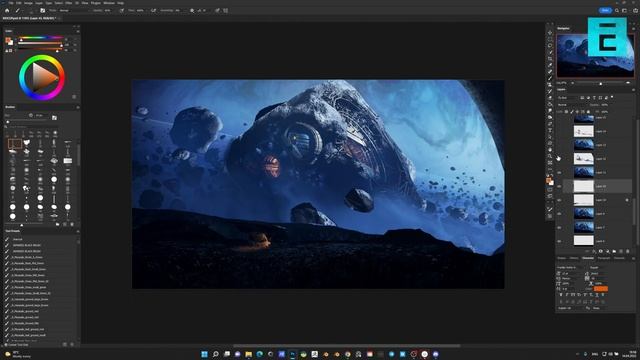The width and height of the screenshot is (640, 360).
Task: Toggle lock transparent pixels in Layers panel
Action: click(x=566, y=112)
